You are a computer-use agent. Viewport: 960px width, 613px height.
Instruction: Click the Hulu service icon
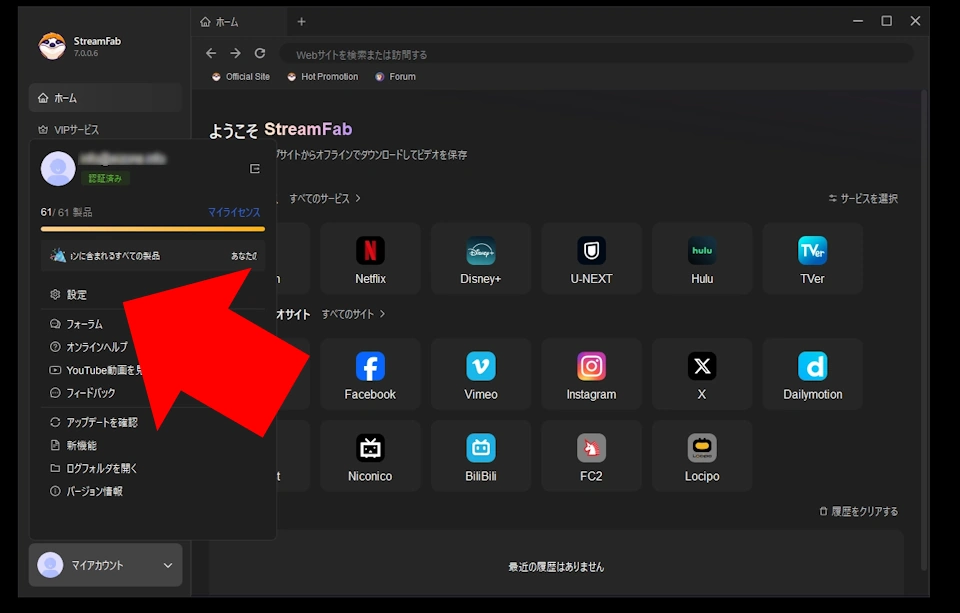(701, 258)
